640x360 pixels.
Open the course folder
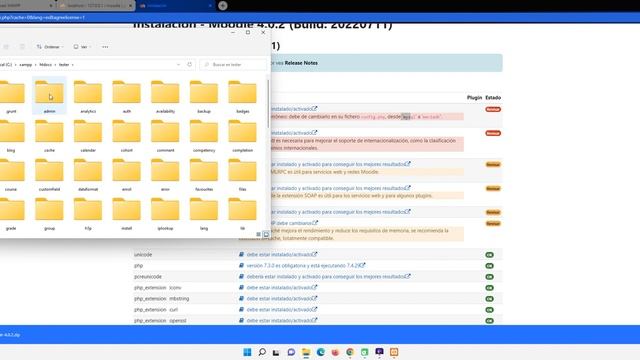pyautogui.click(x=11, y=174)
